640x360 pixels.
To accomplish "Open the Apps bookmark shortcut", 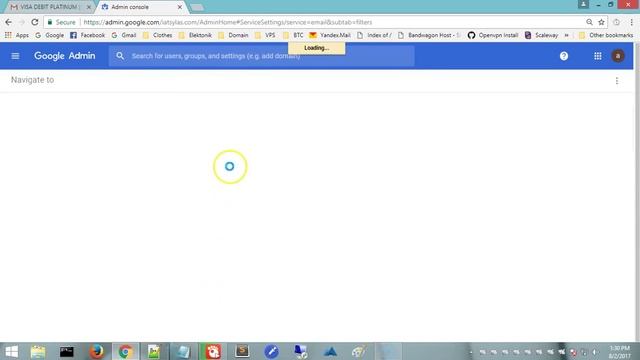I will (17, 36).
